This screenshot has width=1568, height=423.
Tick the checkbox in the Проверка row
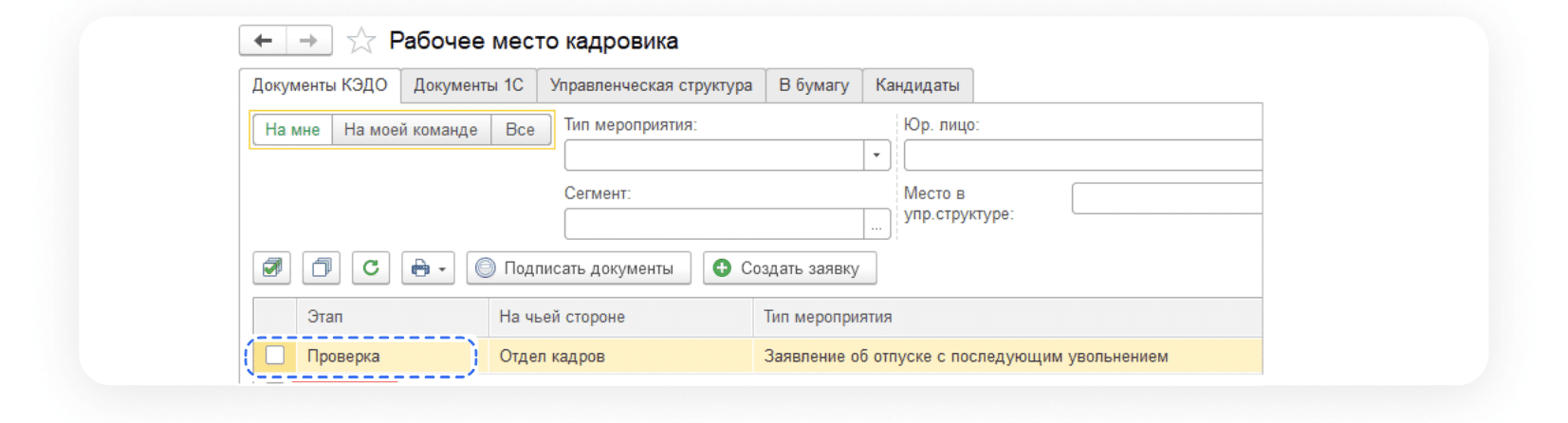[x=275, y=356]
